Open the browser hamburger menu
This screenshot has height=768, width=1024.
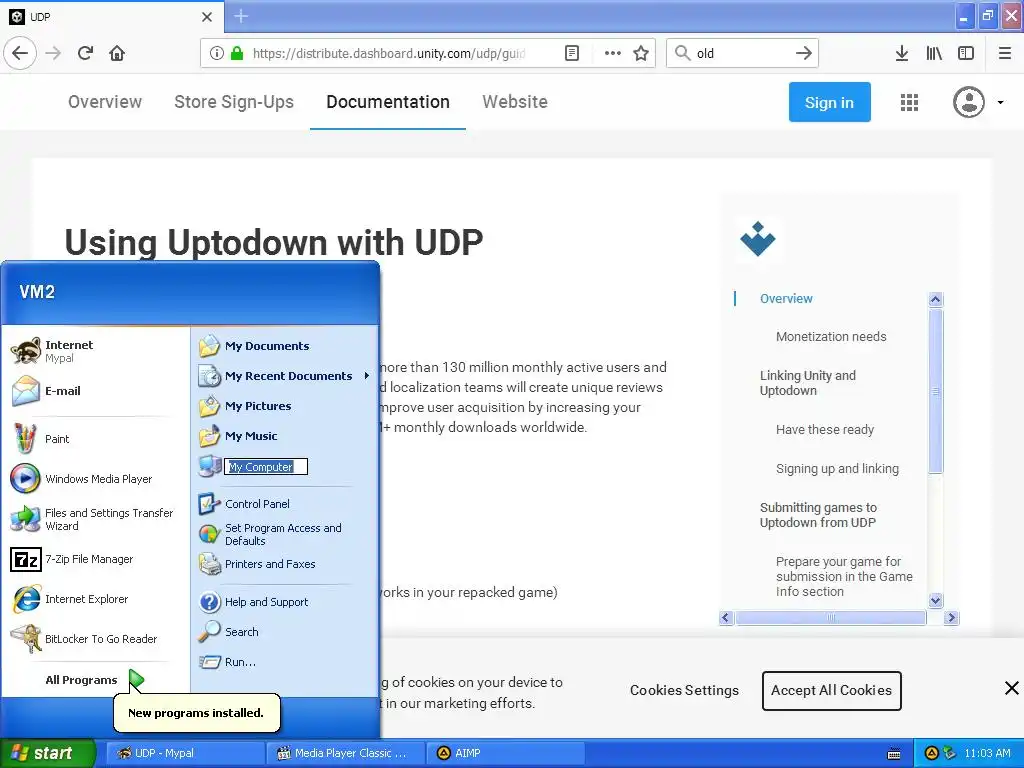[1004, 53]
